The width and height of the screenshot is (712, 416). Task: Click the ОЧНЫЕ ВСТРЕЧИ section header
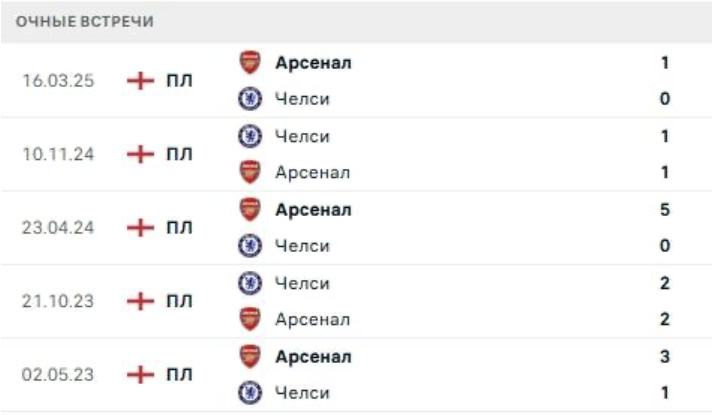click(x=85, y=22)
